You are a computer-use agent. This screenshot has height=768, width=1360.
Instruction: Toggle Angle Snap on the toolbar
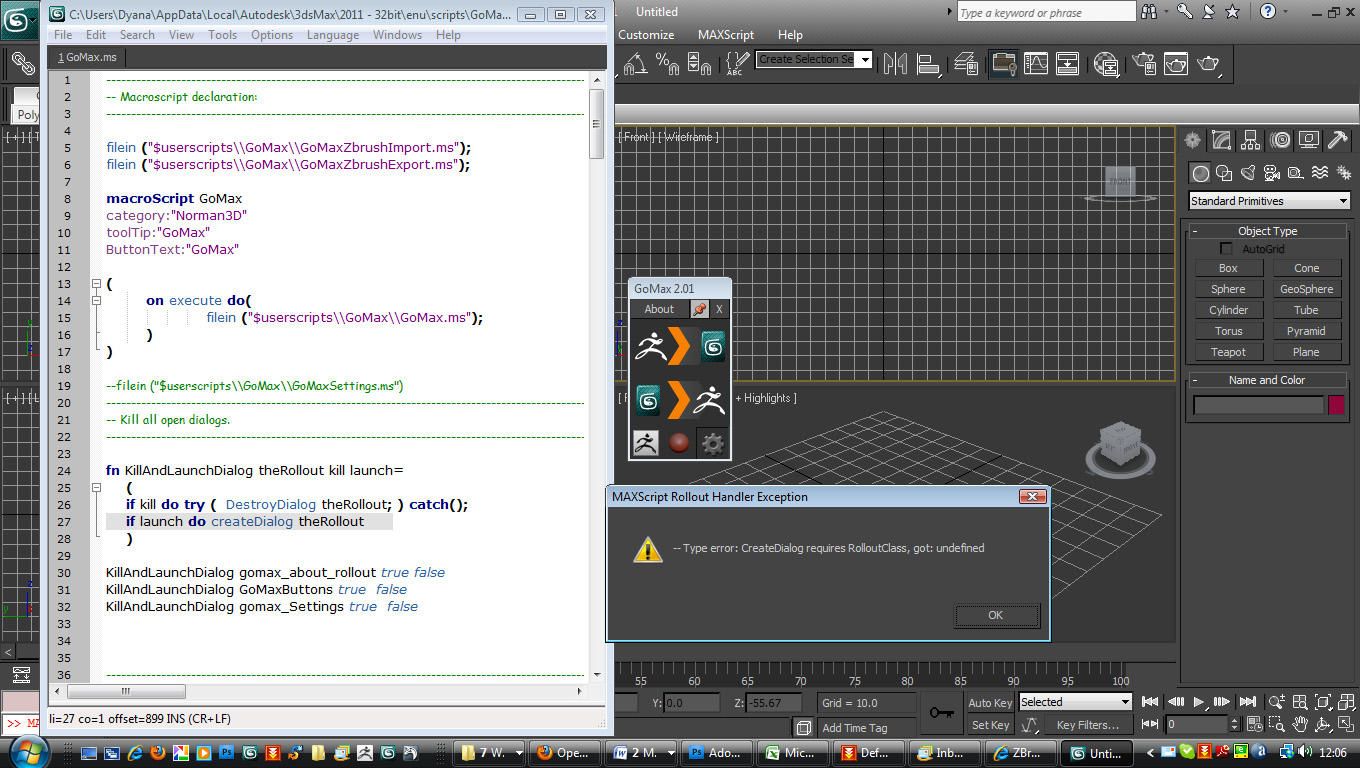click(636, 63)
